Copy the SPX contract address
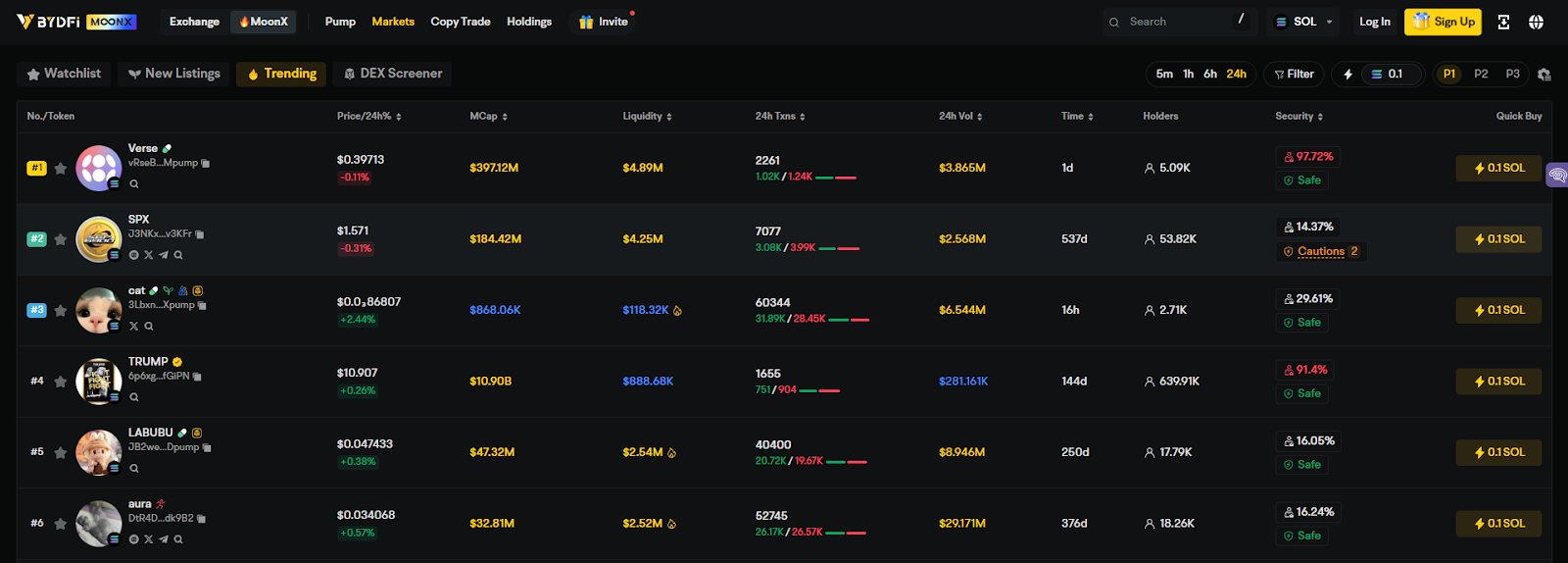 200,234
